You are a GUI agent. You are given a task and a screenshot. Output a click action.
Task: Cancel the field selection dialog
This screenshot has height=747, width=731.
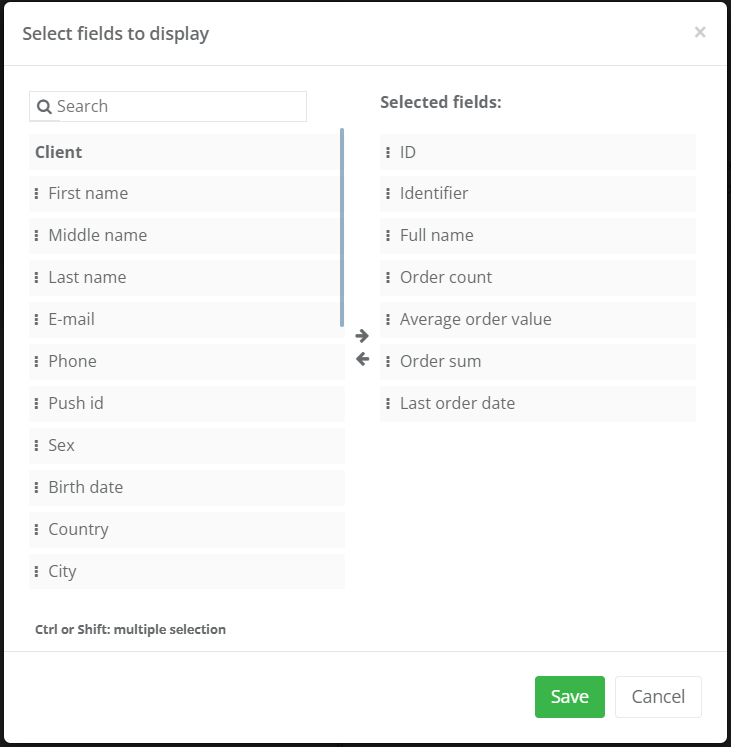coord(658,697)
